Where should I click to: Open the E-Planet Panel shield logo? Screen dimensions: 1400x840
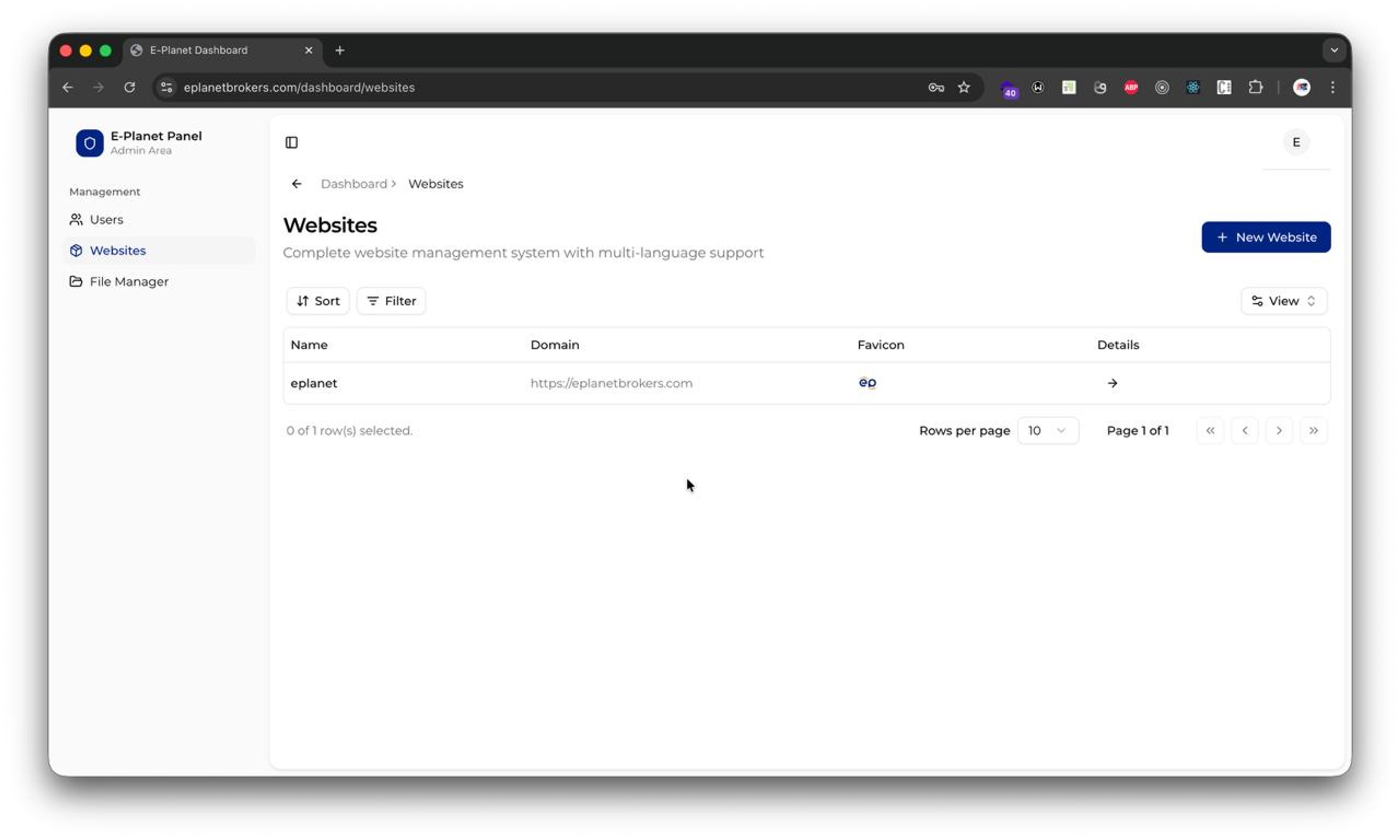tap(89, 143)
